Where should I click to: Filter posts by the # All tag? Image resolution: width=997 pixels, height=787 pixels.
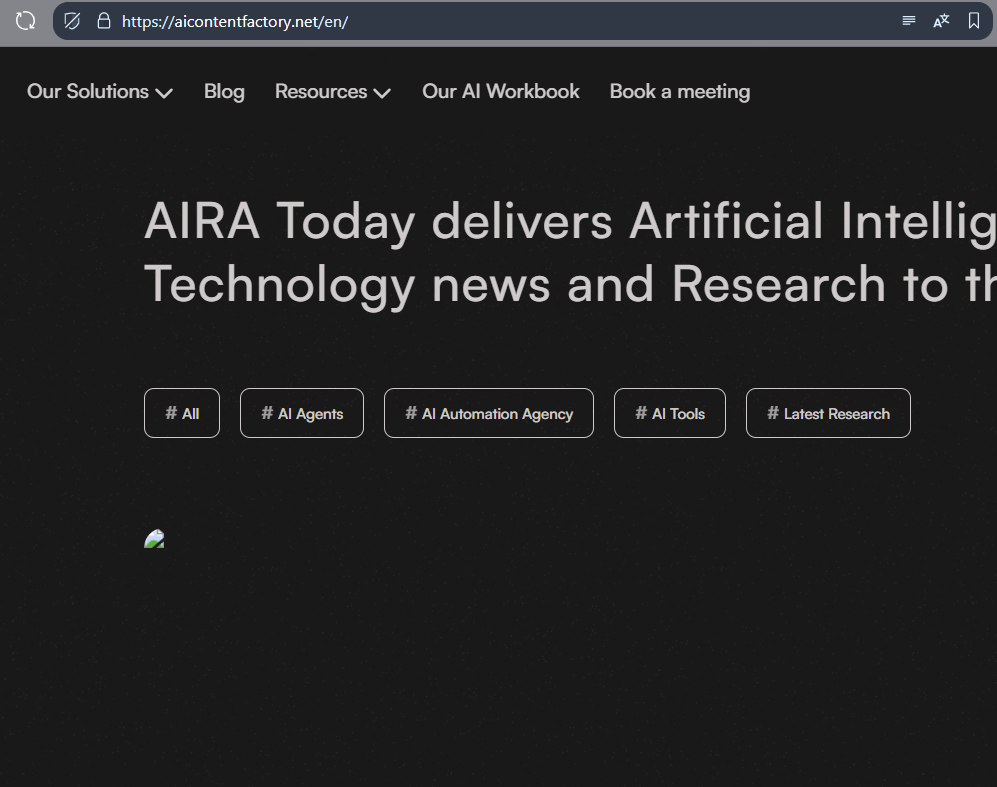182,413
